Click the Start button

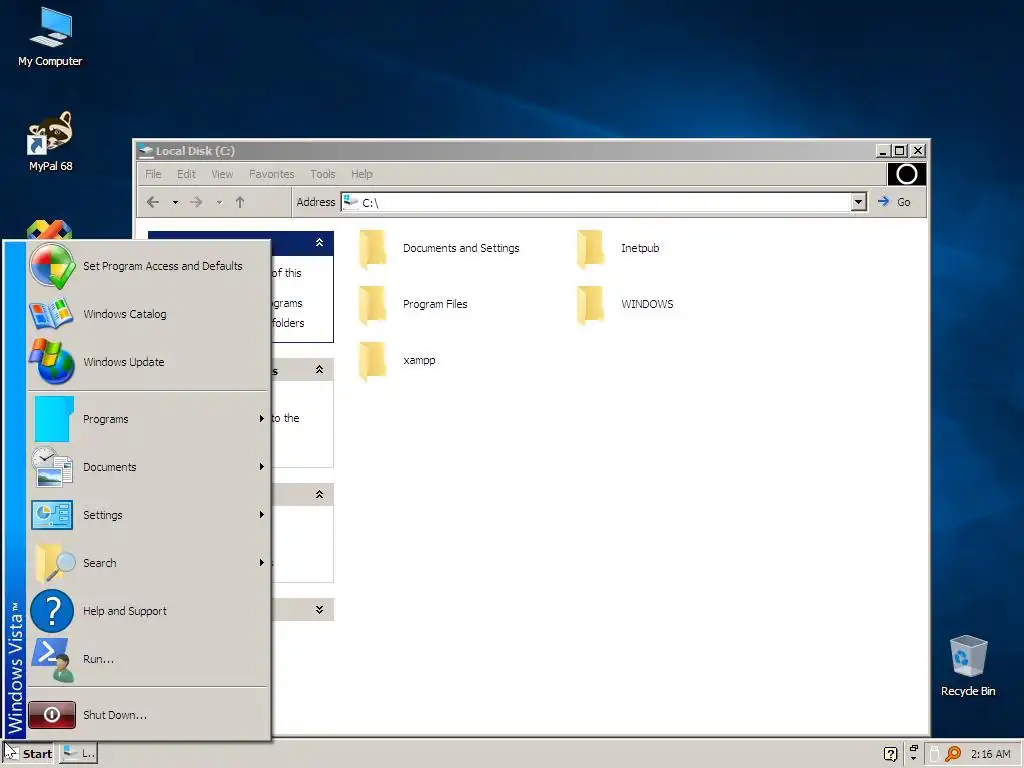pos(28,754)
